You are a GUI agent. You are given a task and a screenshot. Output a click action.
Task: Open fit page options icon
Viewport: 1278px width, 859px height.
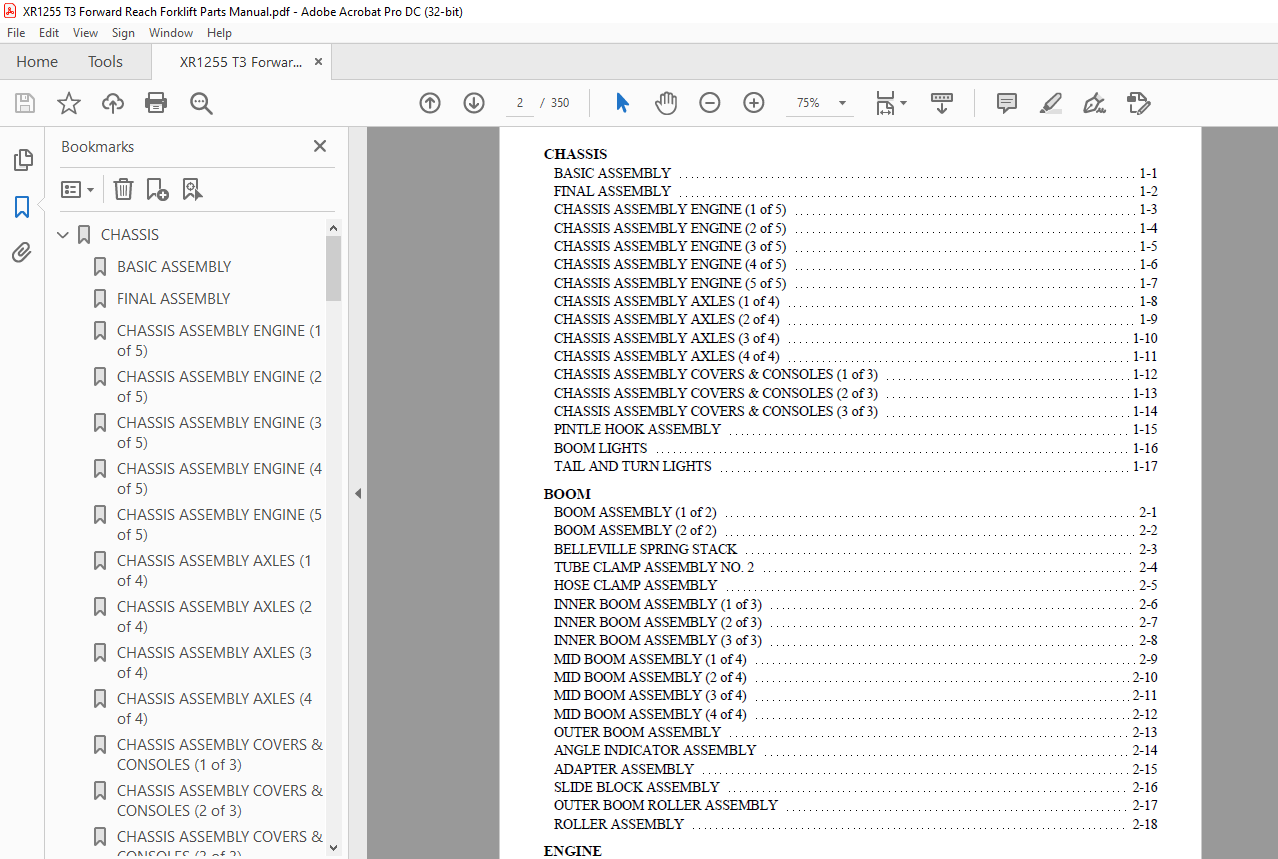coord(890,103)
